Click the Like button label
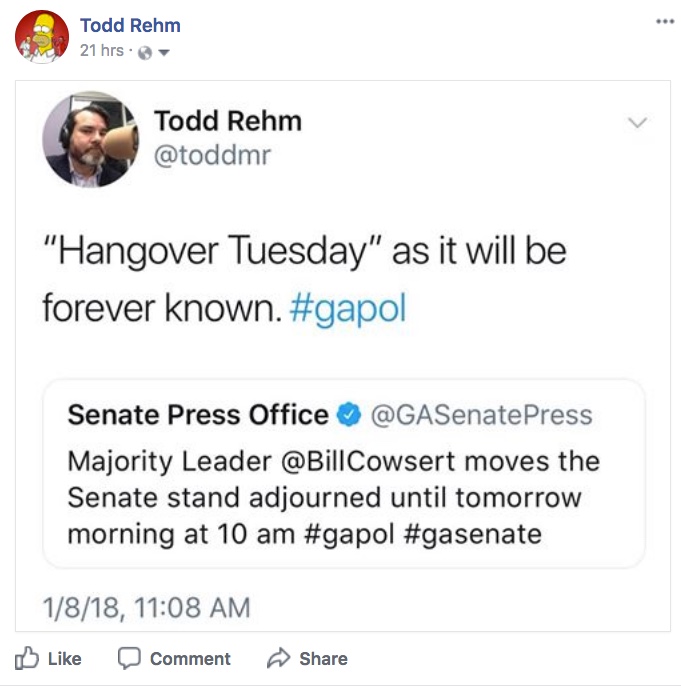The width and height of the screenshot is (681, 686). (x=64, y=658)
